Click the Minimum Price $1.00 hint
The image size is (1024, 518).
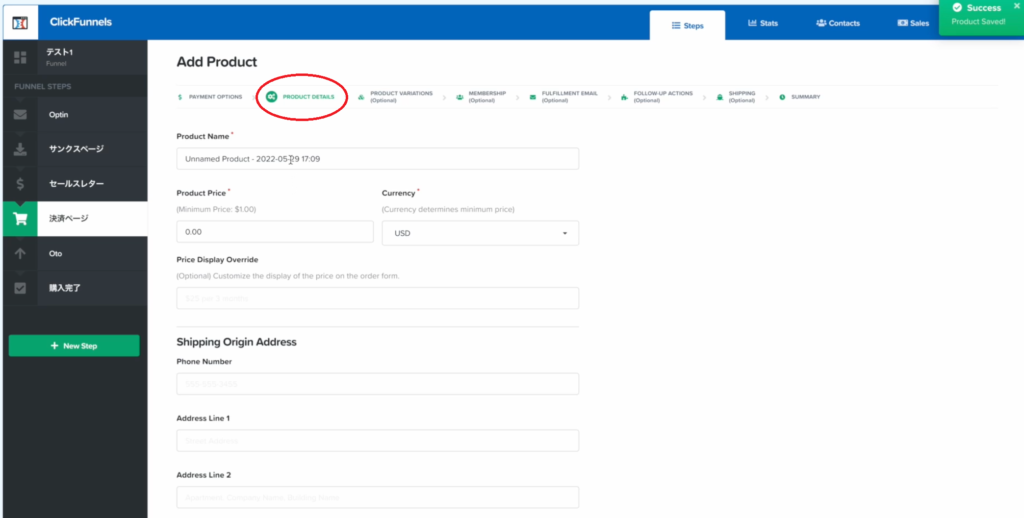coord(217,210)
